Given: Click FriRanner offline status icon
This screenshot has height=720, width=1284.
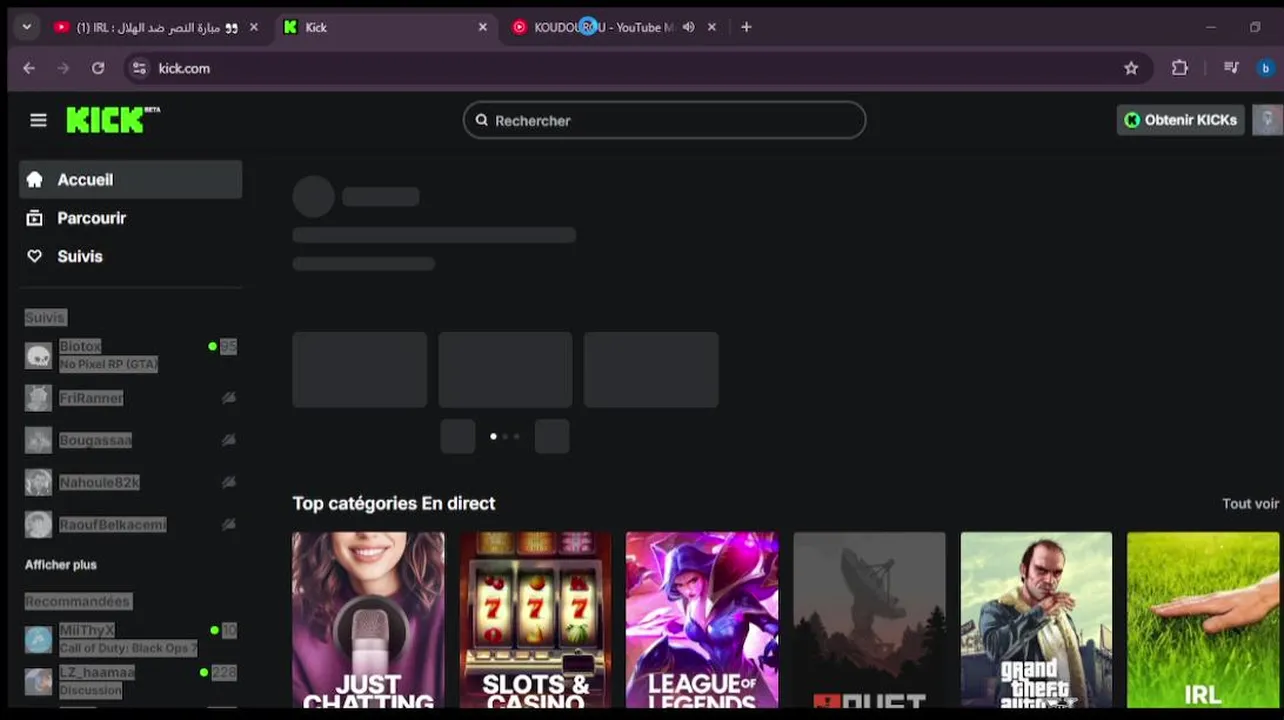Looking at the screenshot, I should click(229, 398).
